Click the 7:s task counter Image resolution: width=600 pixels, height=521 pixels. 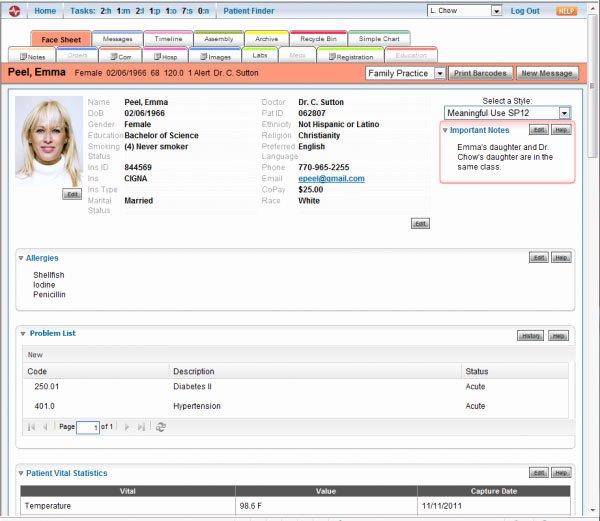187,11
